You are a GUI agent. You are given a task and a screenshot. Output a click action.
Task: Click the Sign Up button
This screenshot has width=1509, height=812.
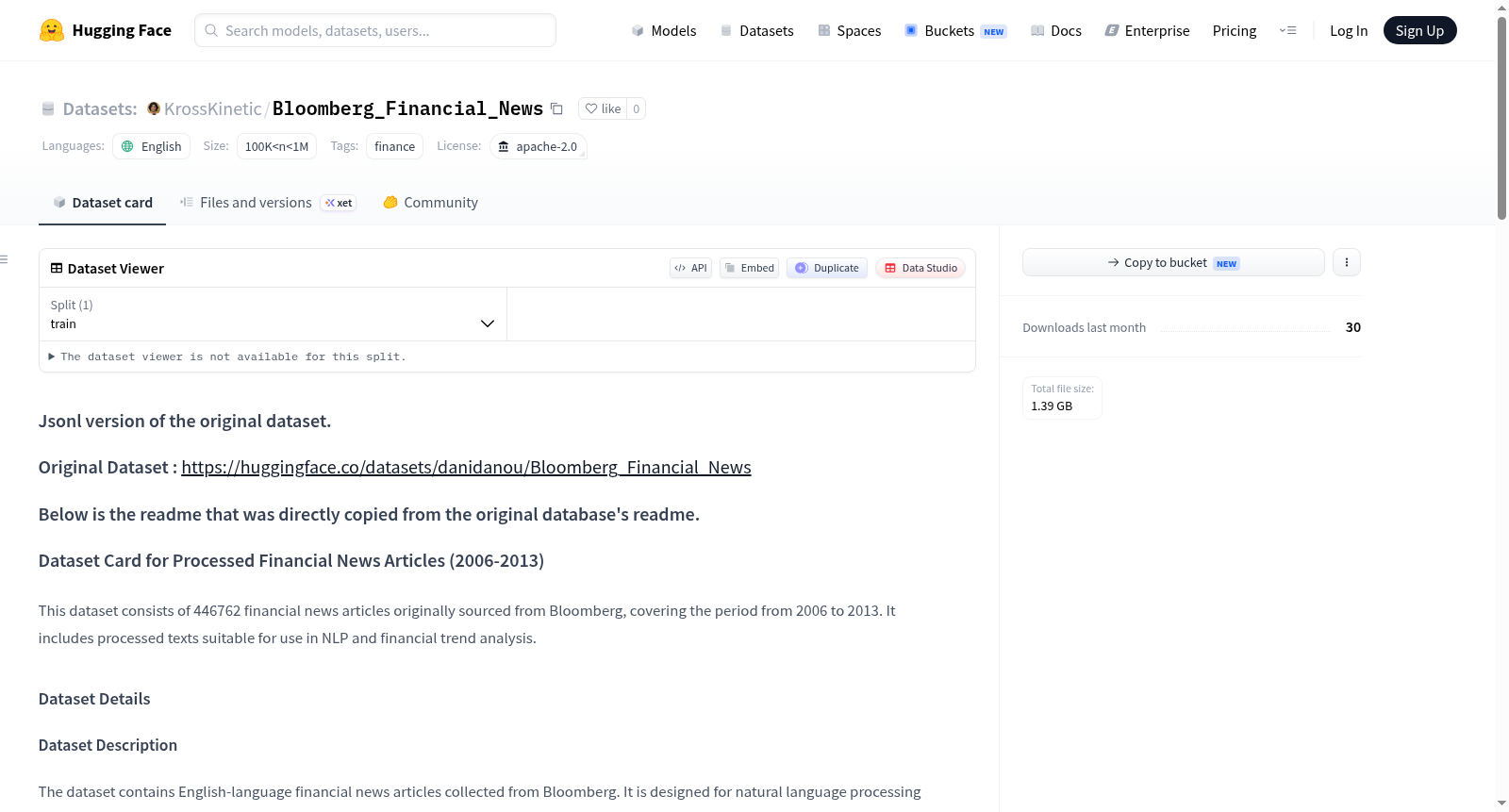1419,30
